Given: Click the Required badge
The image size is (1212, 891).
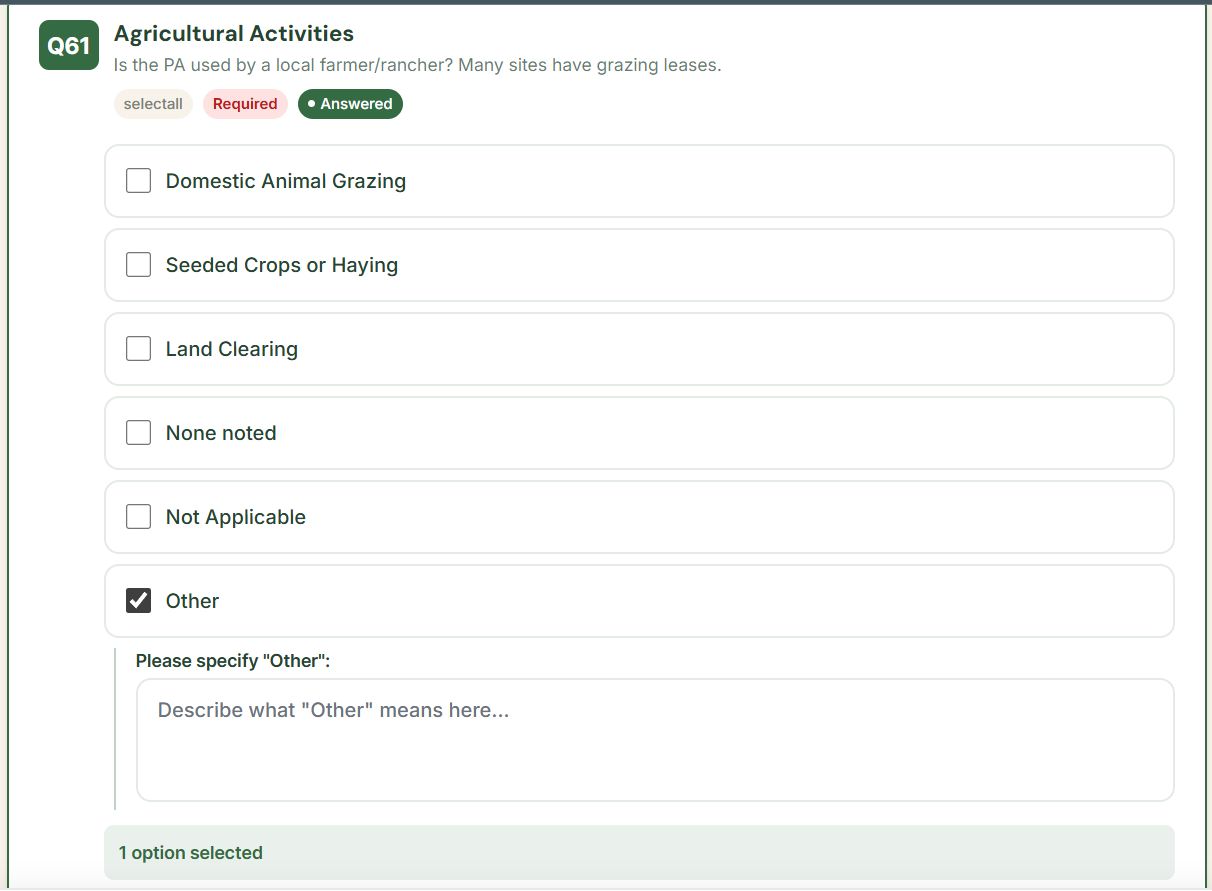Looking at the screenshot, I should [245, 103].
